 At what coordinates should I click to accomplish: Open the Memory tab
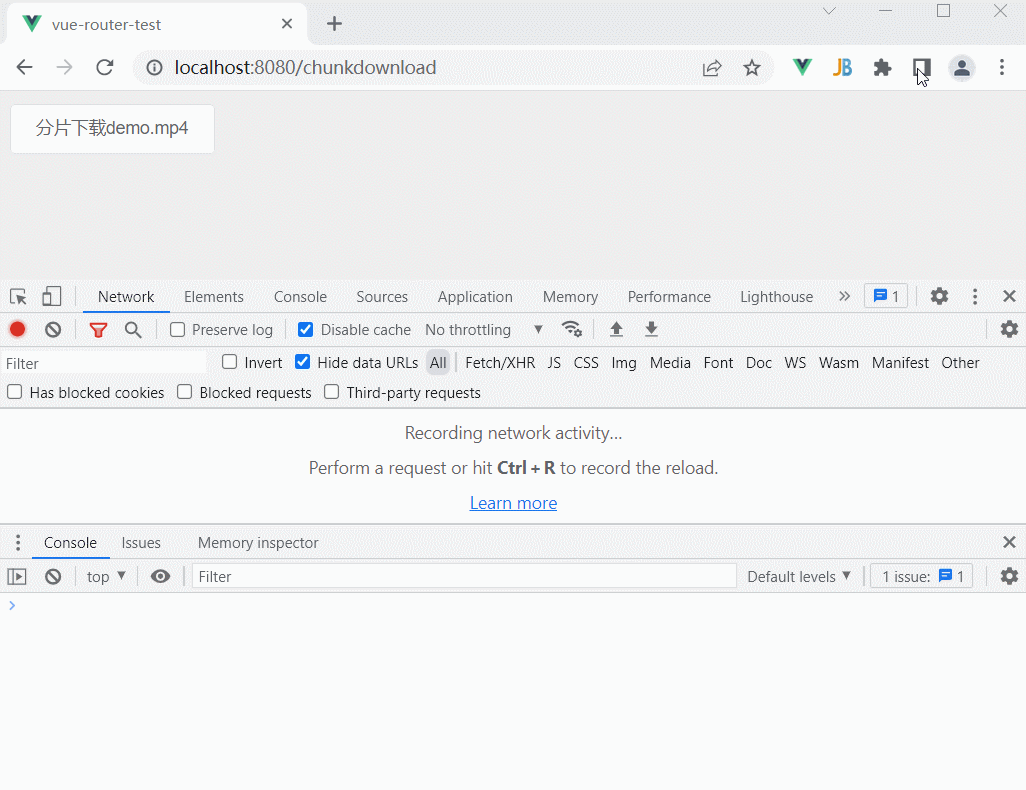[x=570, y=296]
